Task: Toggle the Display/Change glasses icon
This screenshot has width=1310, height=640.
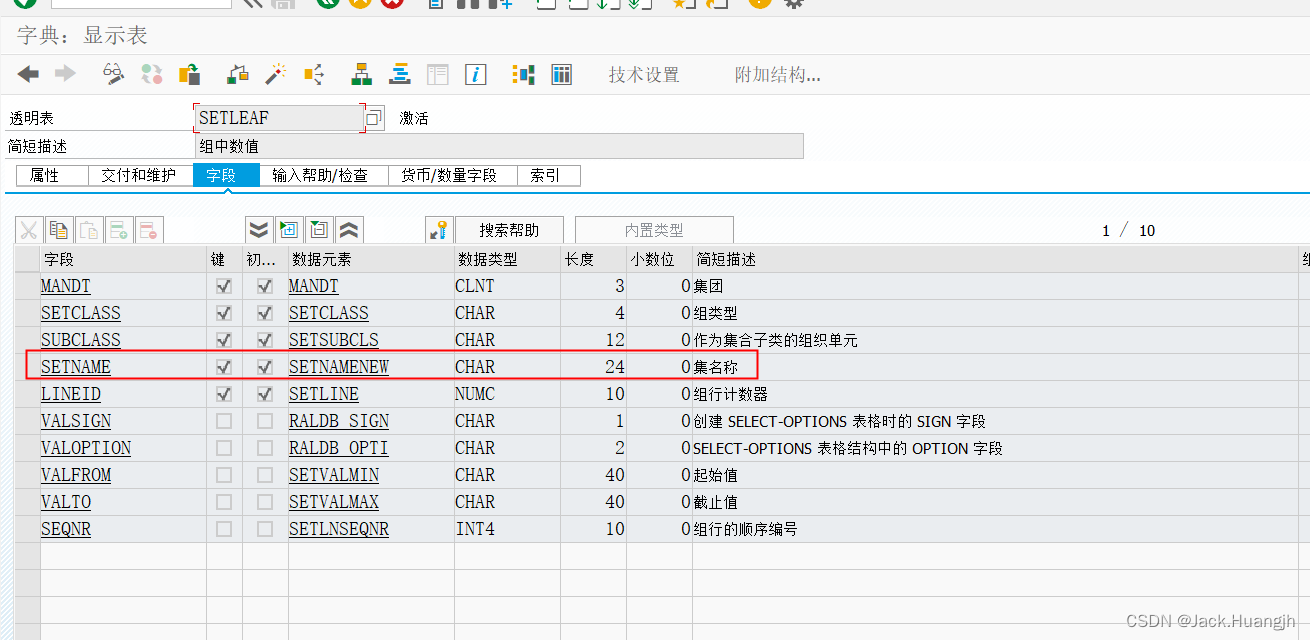Action: [112, 74]
